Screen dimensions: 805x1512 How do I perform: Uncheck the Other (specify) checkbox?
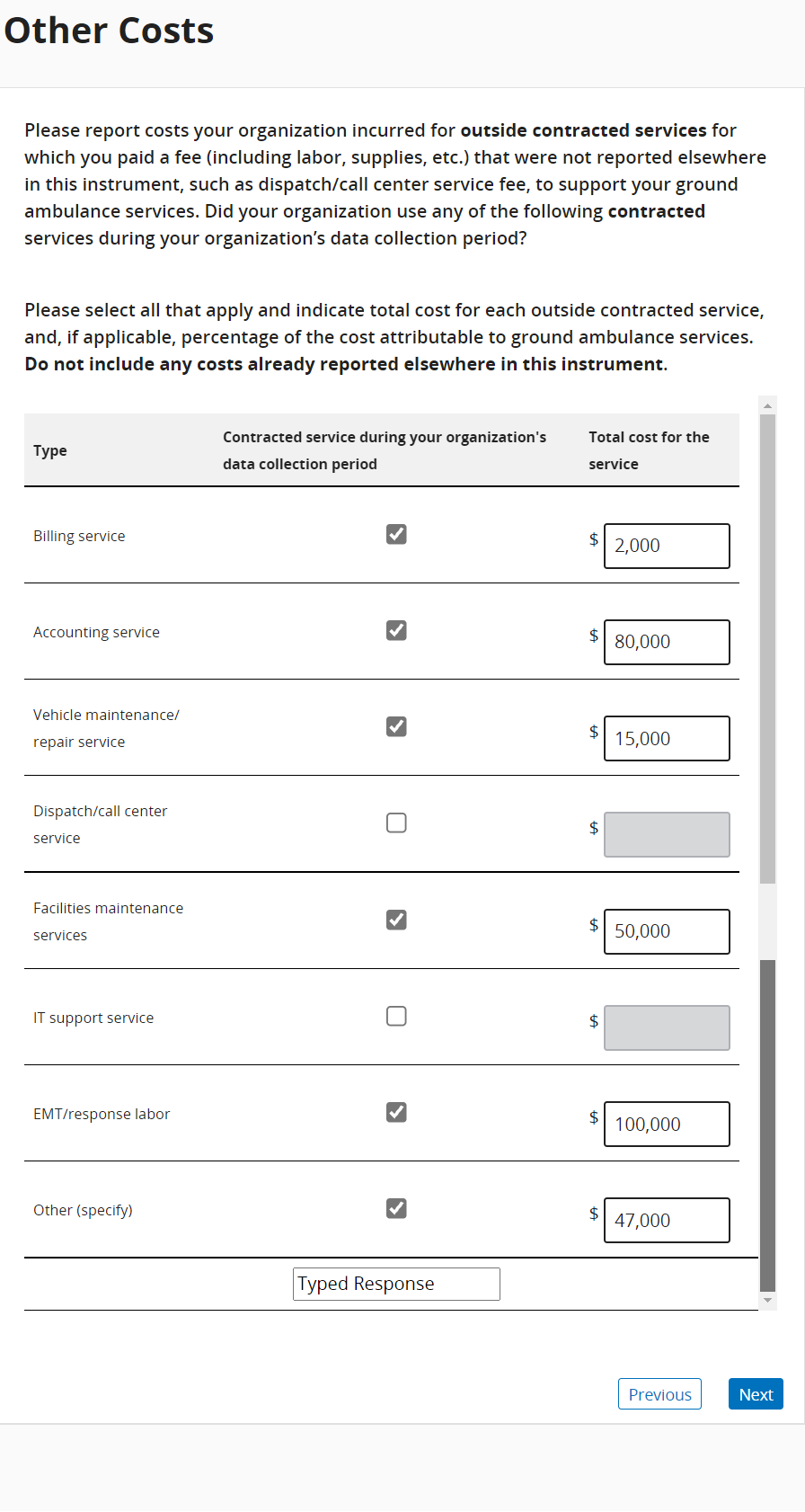point(396,1209)
